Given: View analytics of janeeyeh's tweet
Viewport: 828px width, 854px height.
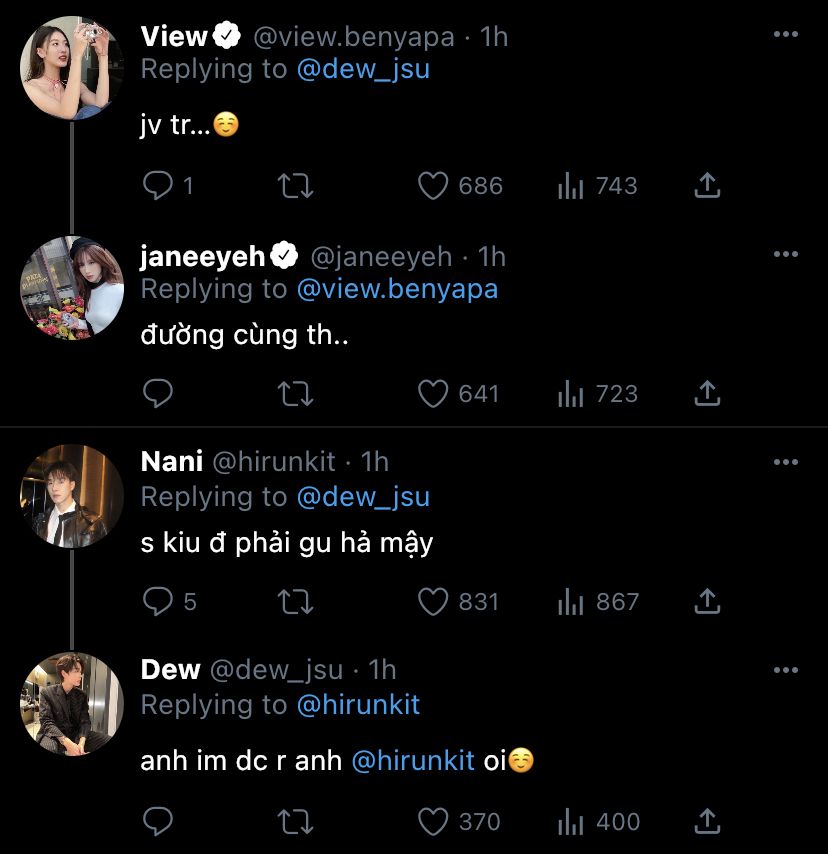Looking at the screenshot, I should (571, 394).
